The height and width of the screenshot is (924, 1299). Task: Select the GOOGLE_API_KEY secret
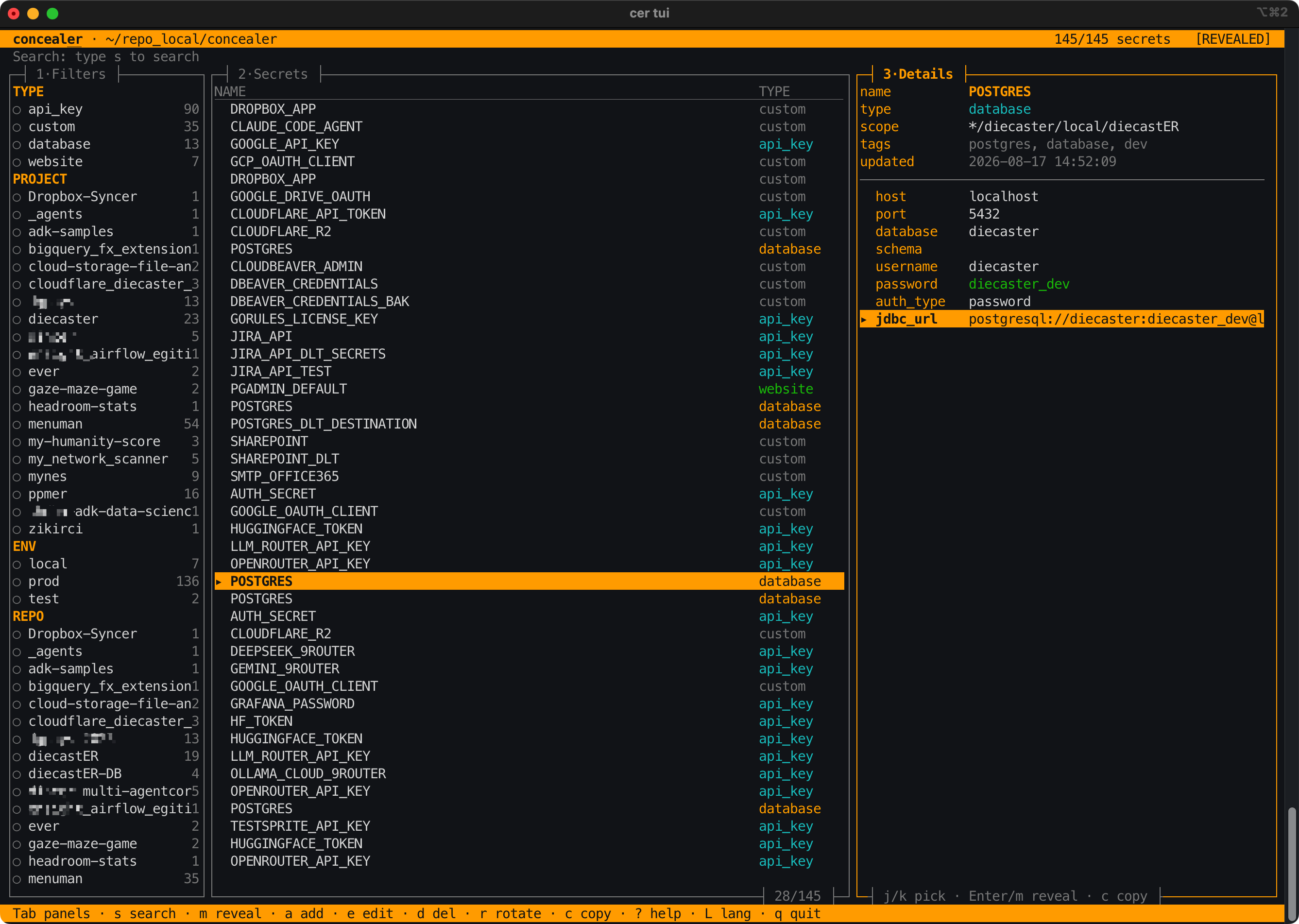tap(529, 144)
